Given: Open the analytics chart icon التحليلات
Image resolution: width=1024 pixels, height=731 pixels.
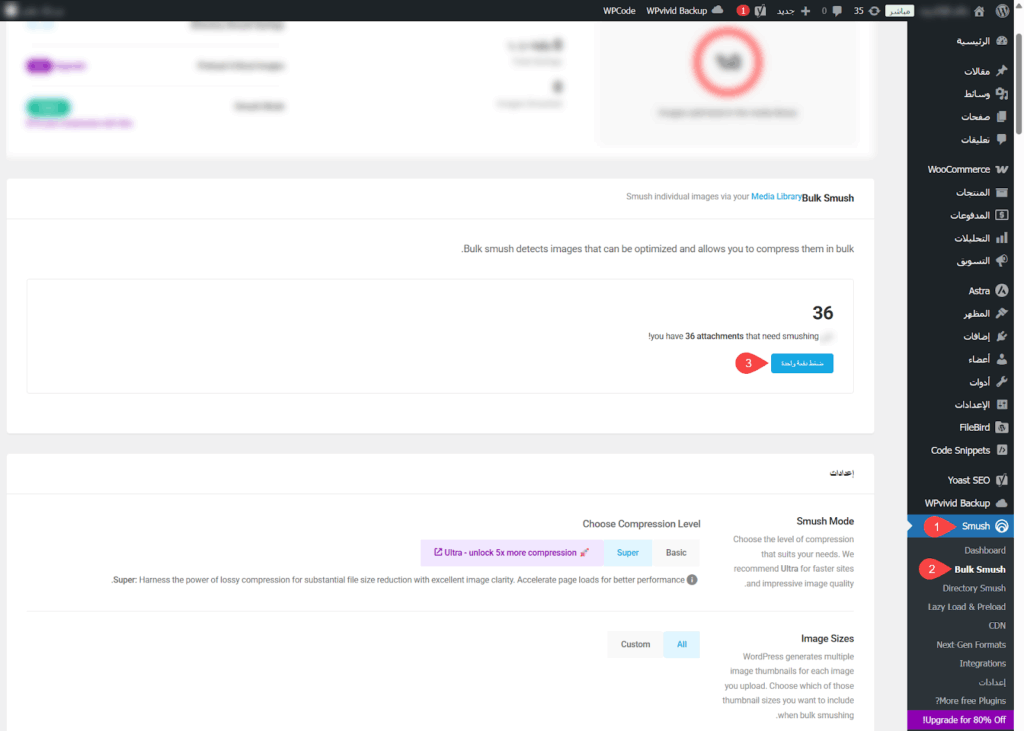Looking at the screenshot, I should [x=1002, y=238].
